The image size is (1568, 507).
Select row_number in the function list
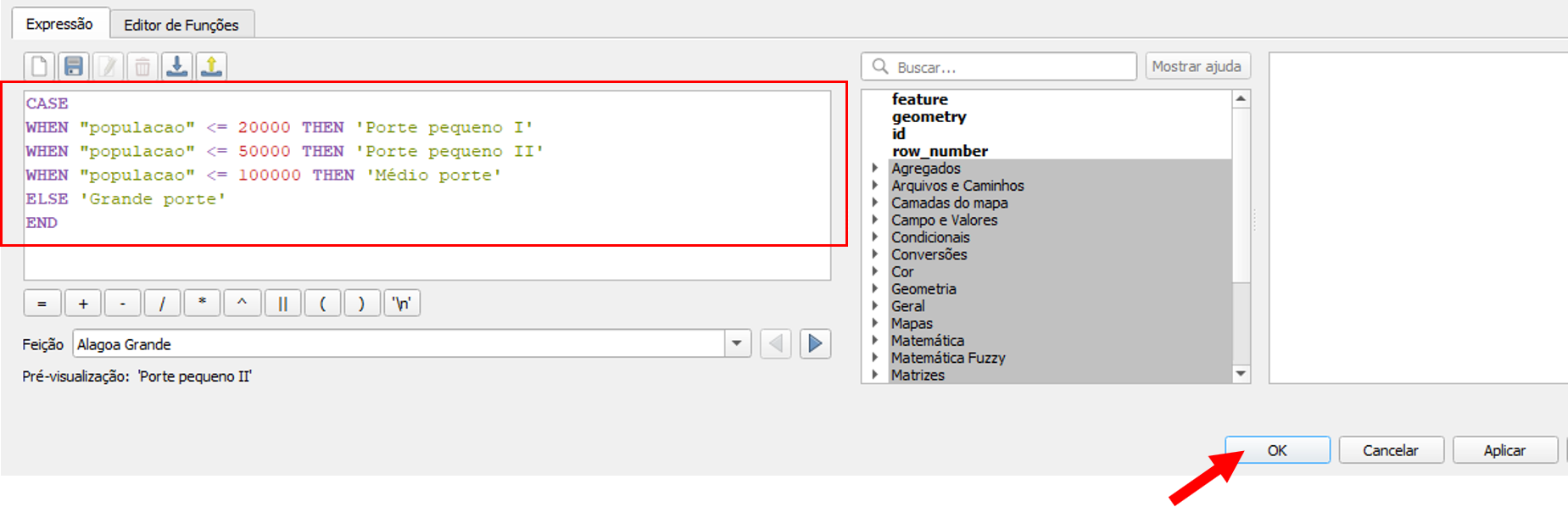click(940, 151)
